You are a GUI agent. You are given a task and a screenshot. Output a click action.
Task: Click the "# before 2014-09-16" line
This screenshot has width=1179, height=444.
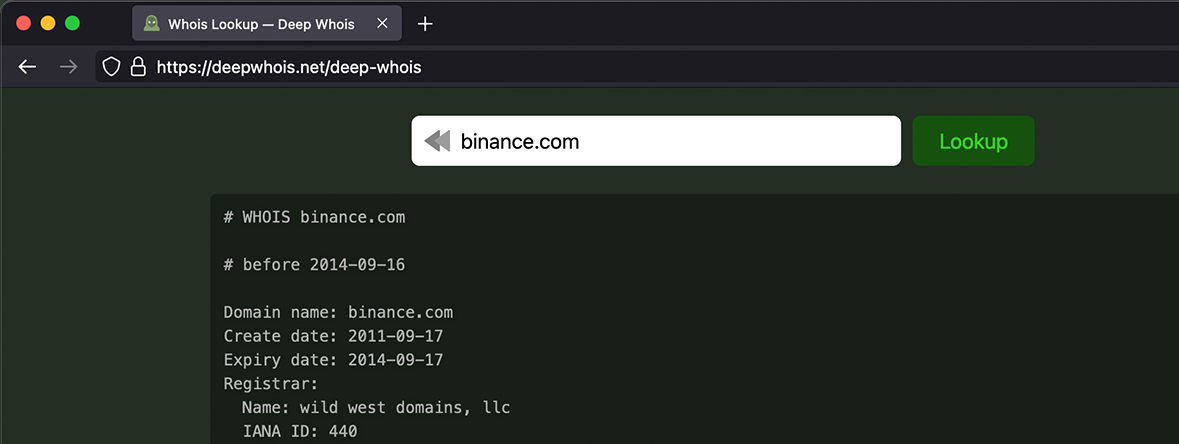(314, 265)
